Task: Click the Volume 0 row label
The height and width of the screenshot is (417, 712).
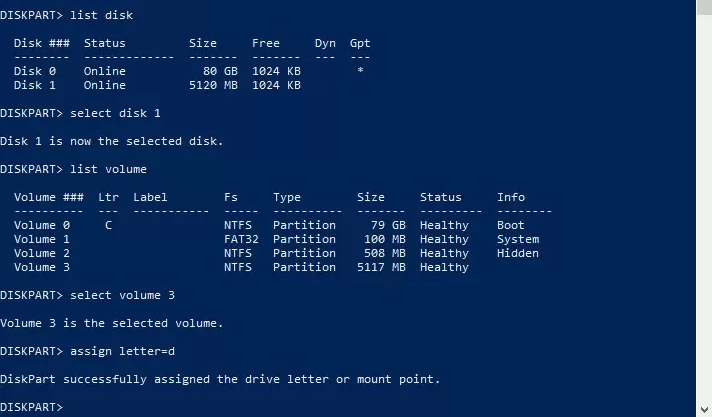Action: pos(42,225)
